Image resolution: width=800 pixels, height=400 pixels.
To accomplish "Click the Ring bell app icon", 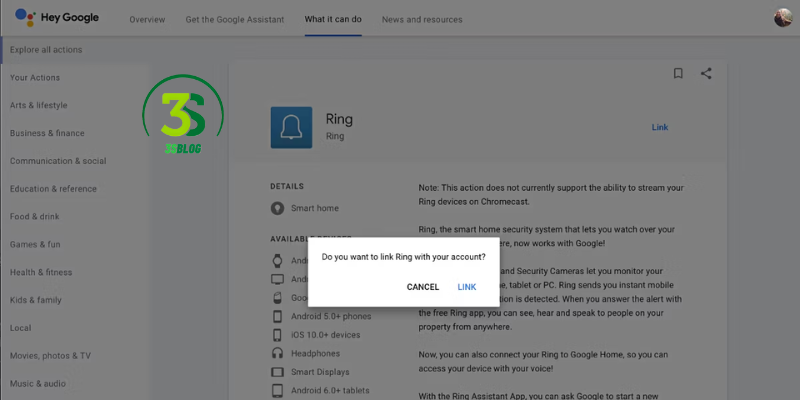I will (x=291, y=127).
